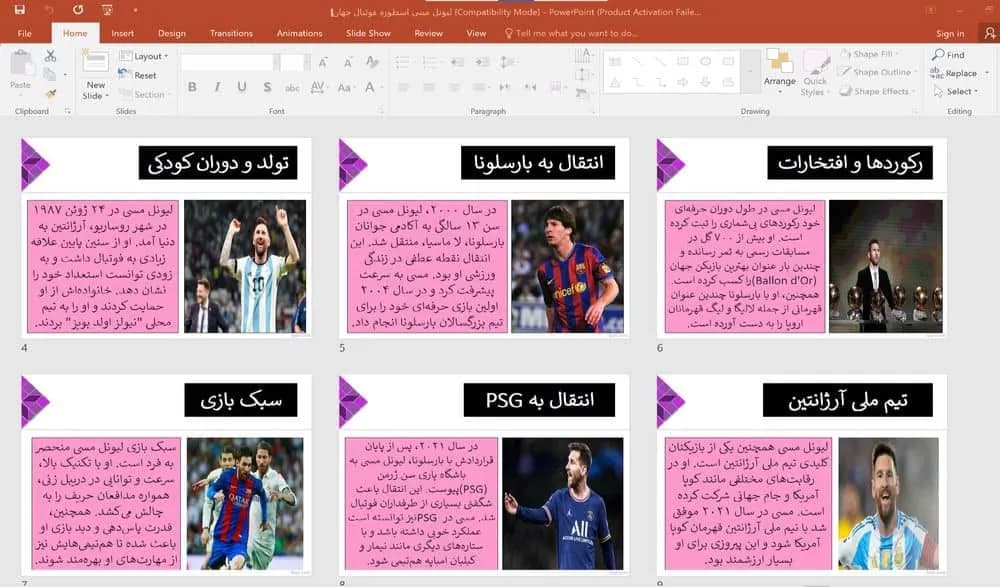This screenshot has width=1000, height=587.
Task: Switch to the Animations tab
Action: coord(299,33)
